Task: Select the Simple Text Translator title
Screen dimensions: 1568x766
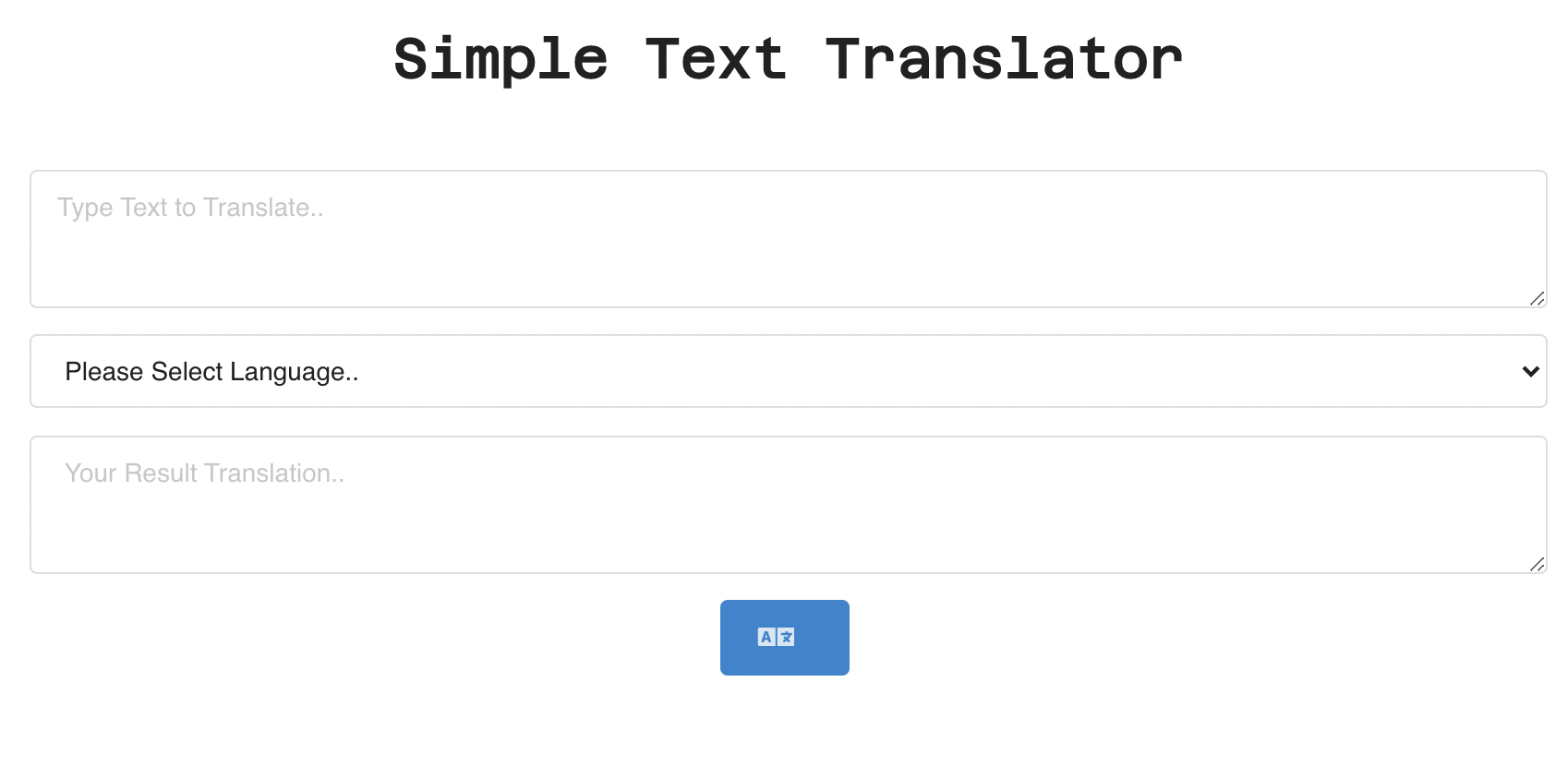Action: click(x=784, y=58)
